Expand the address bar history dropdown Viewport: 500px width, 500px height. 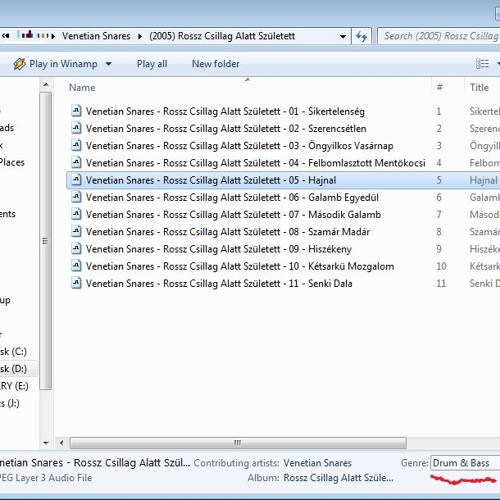pos(343,36)
